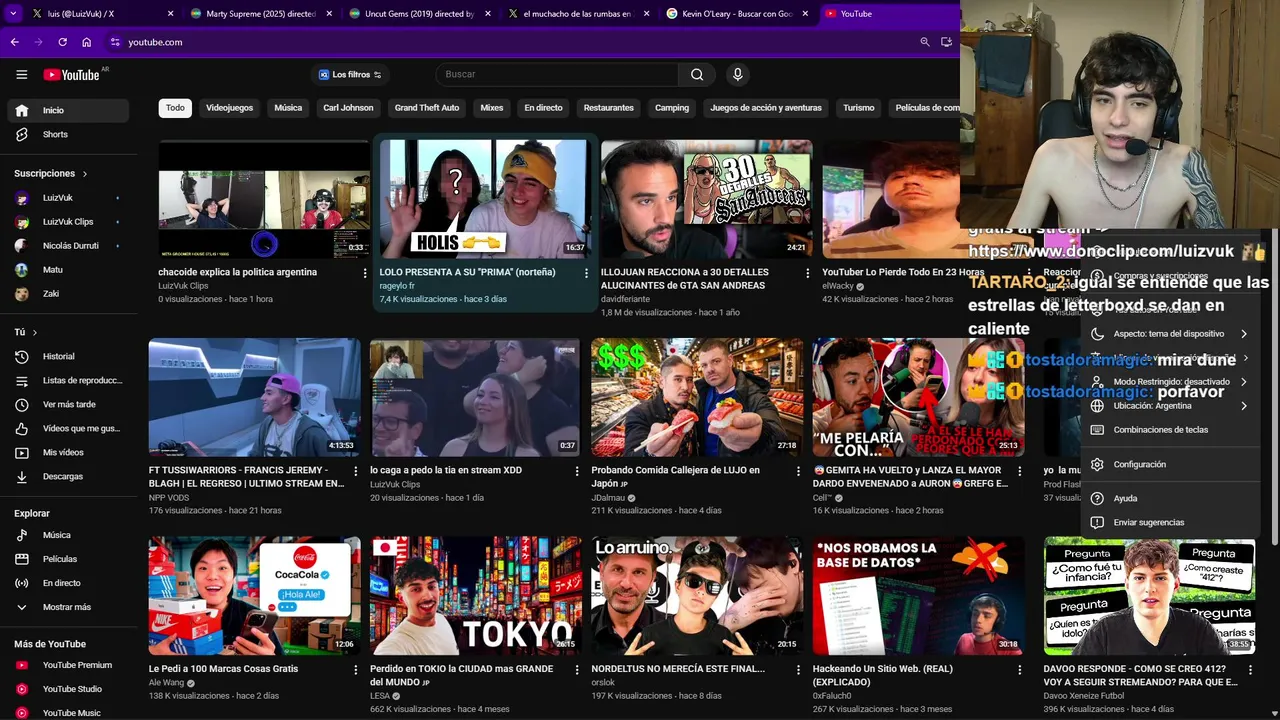The height and width of the screenshot is (720, 1280).
Task: Switch to the luis (@LuizVuk) / X browser tab
Action: 102,14
